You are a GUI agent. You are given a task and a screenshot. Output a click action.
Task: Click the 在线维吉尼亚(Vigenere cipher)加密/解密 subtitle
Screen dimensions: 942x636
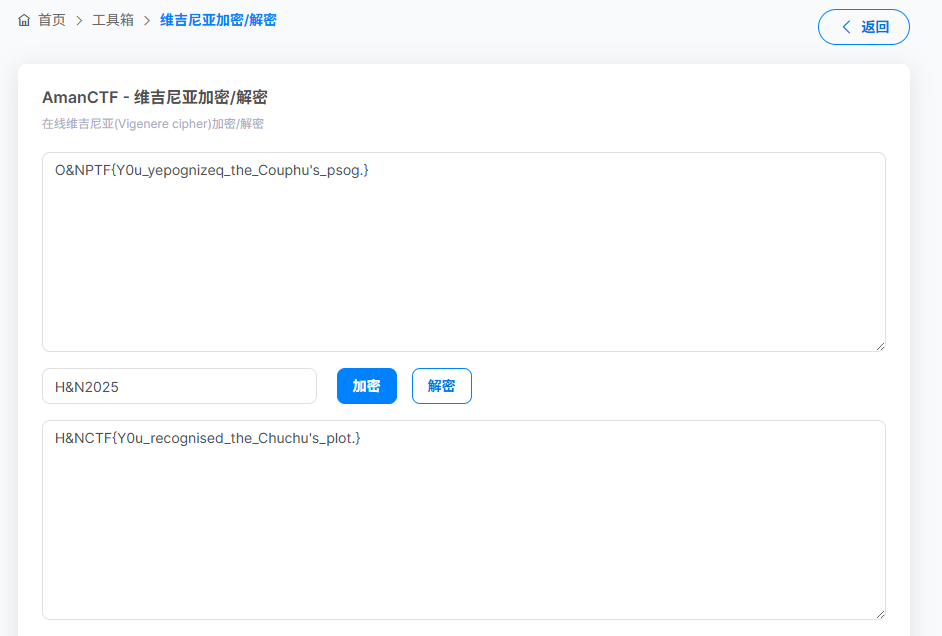[x=153, y=124]
